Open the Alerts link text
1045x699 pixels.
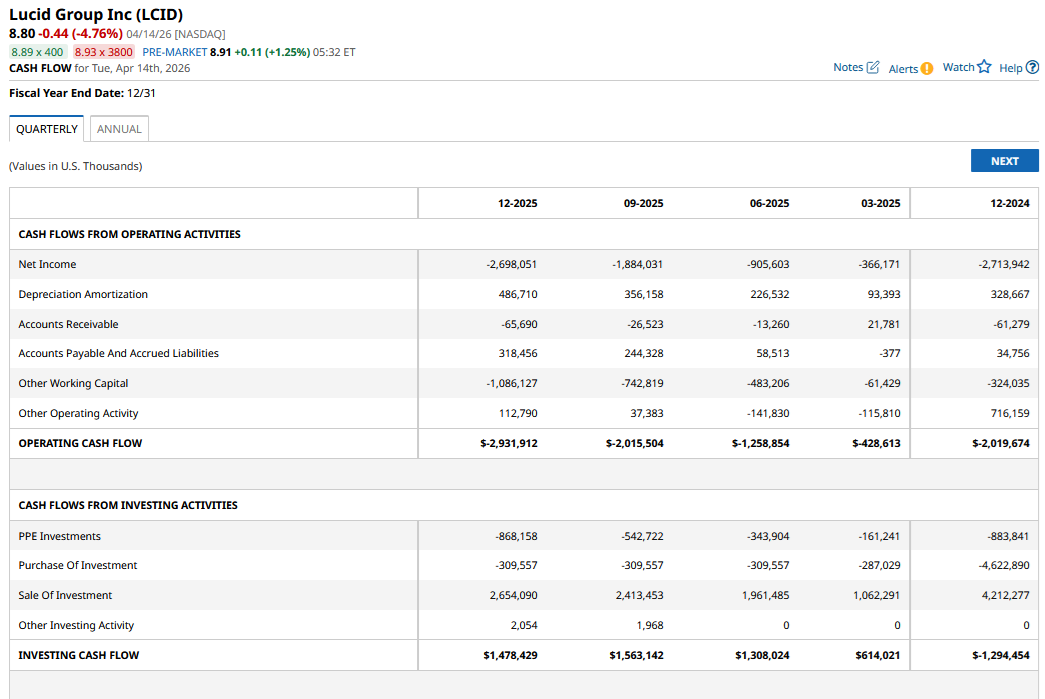(x=903, y=69)
